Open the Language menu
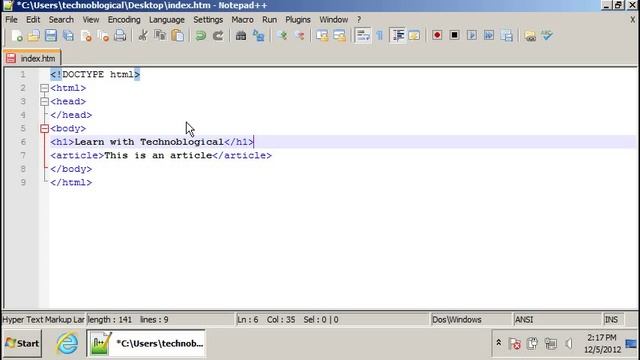The height and width of the screenshot is (360, 640). pos(167,20)
